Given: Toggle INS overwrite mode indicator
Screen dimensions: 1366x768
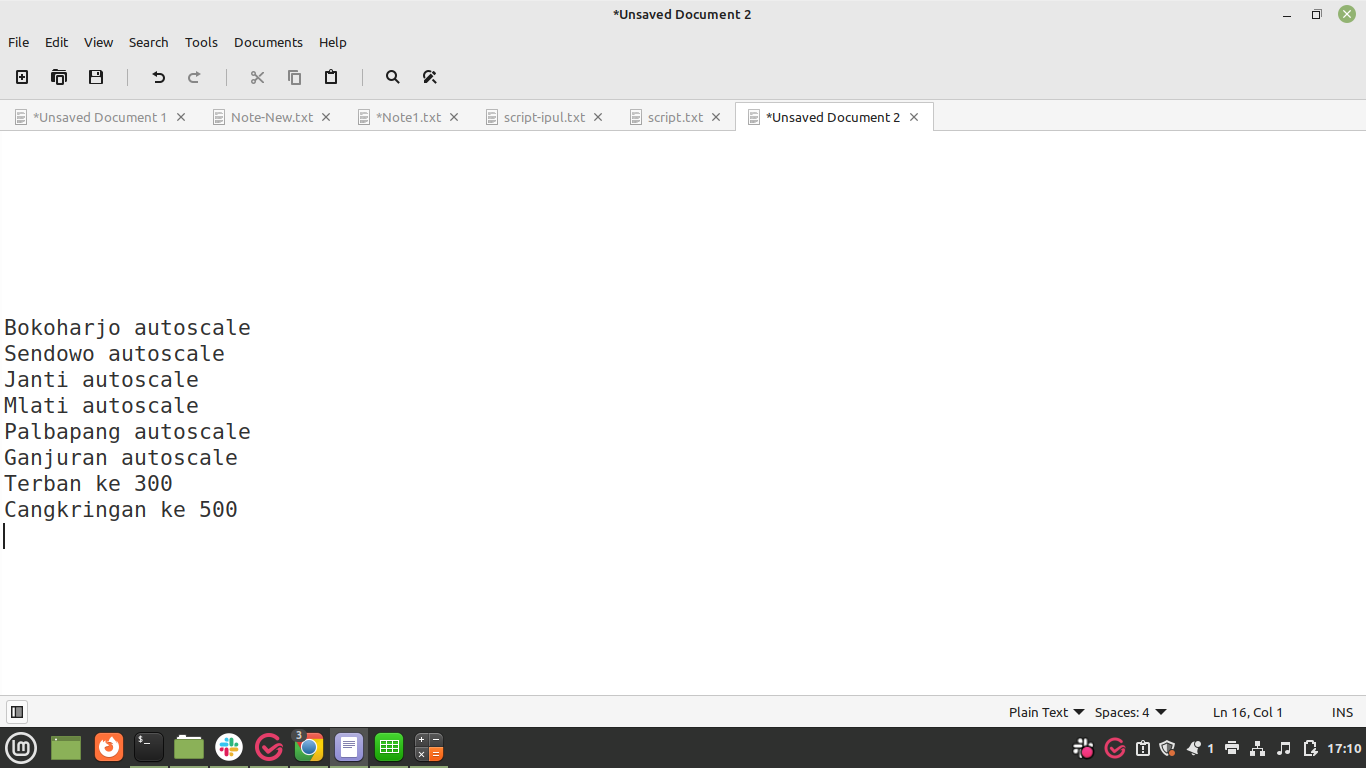Looking at the screenshot, I should (x=1342, y=712).
